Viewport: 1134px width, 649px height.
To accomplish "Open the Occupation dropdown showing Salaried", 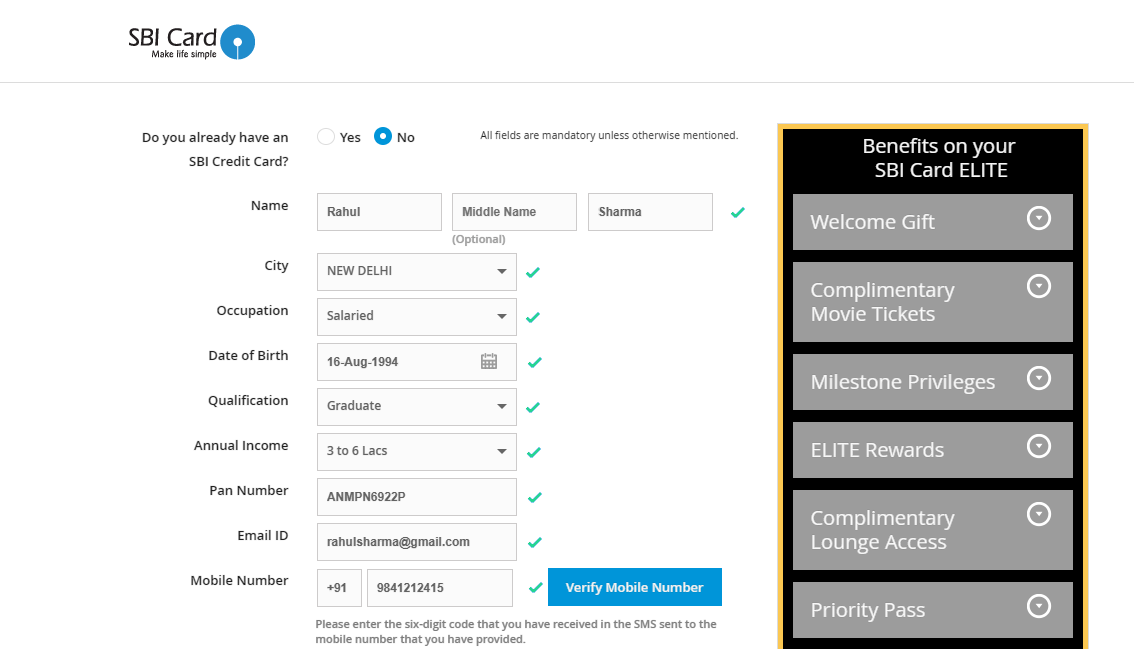I will [x=417, y=316].
